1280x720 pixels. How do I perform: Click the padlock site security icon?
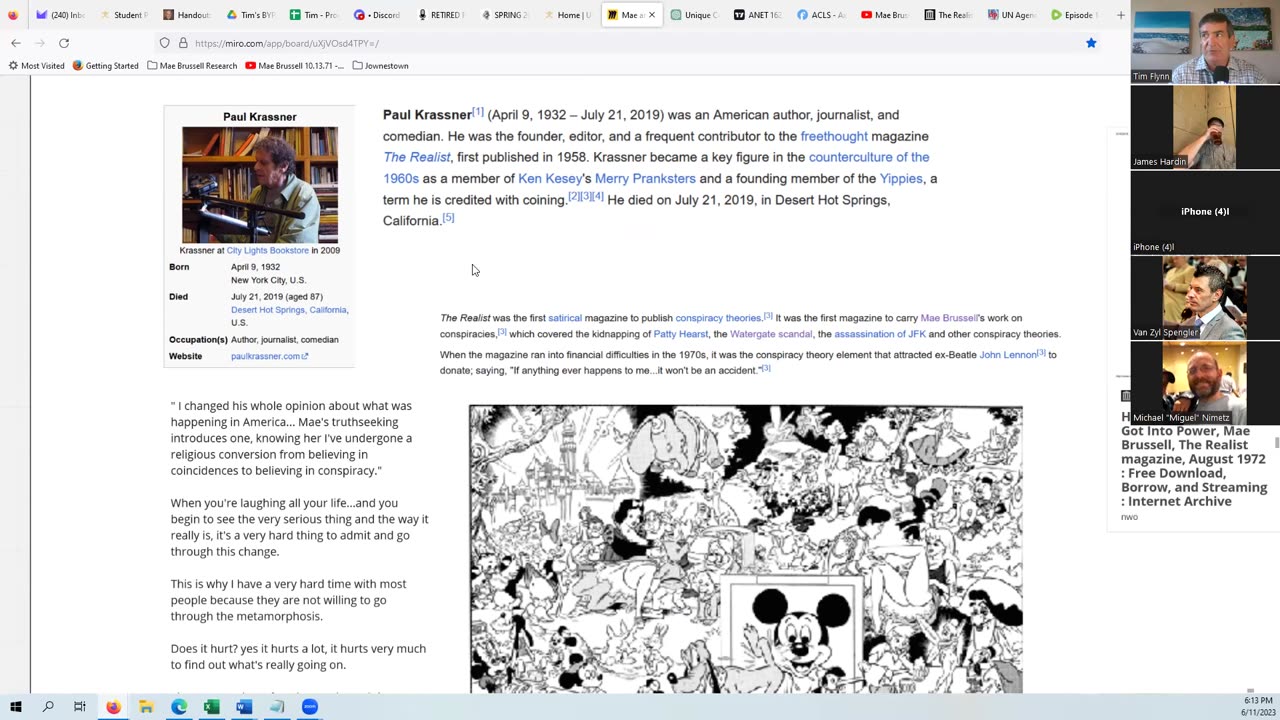click(183, 43)
